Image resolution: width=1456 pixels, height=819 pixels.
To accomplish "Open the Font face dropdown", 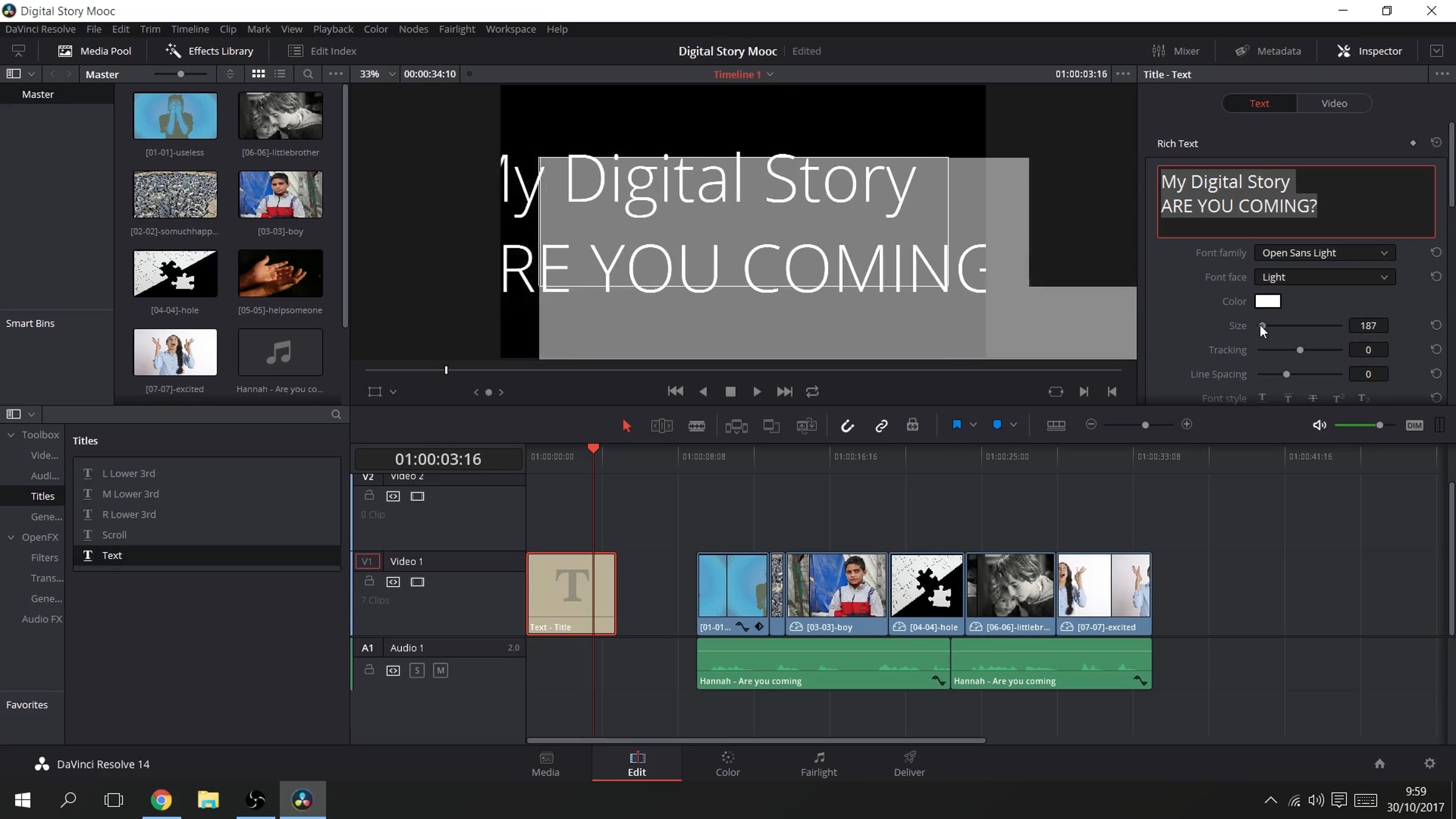I will pos(1324,277).
